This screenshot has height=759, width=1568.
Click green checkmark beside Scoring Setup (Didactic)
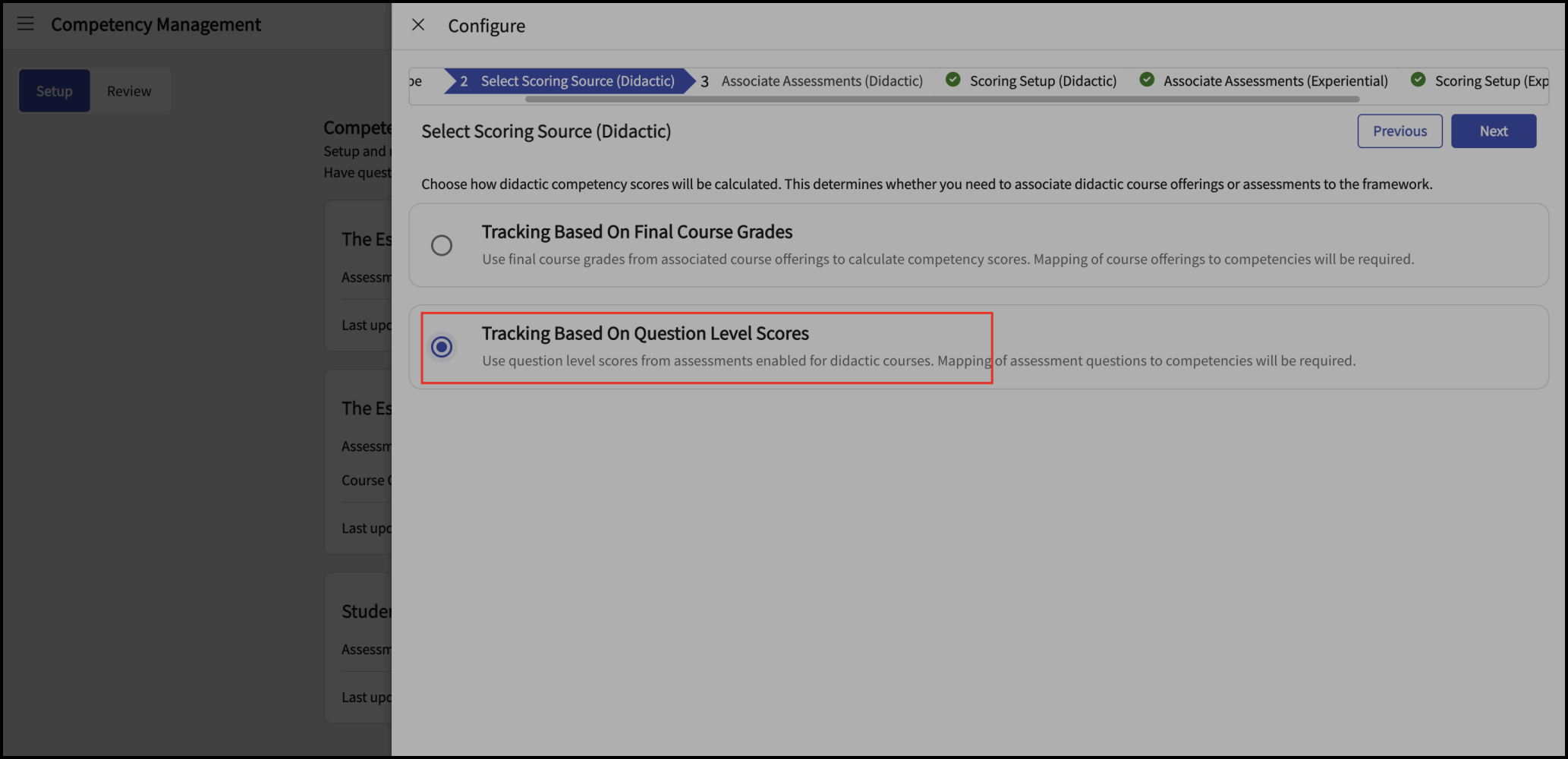click(953, 80)
